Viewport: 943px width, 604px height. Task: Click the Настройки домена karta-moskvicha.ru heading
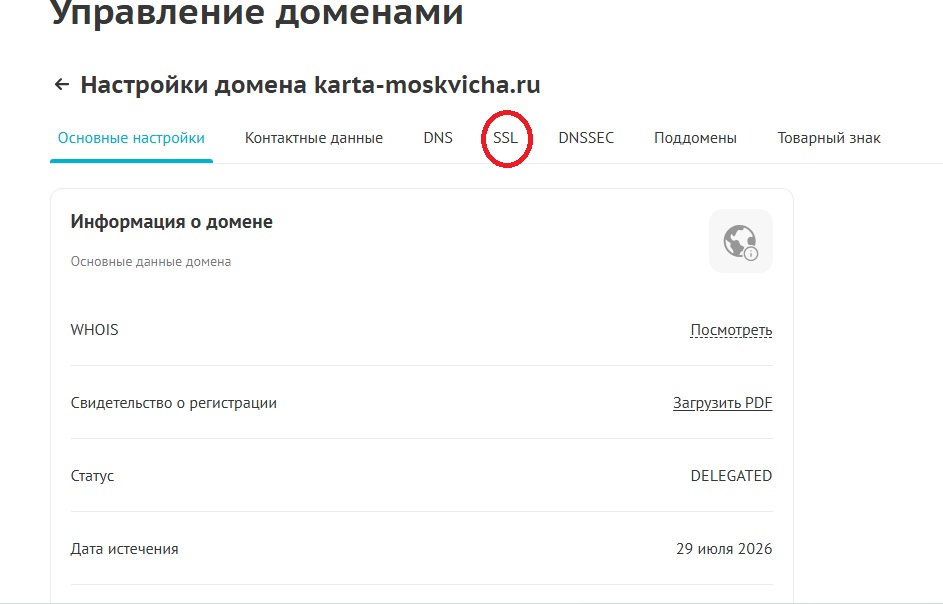[310, 85]
